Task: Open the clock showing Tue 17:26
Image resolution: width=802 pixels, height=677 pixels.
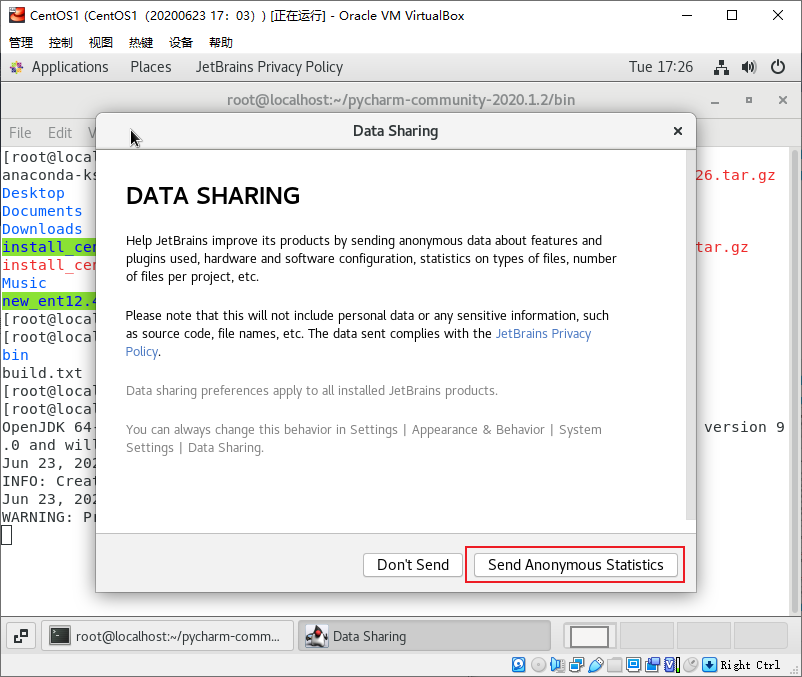Action: [660, 67]
